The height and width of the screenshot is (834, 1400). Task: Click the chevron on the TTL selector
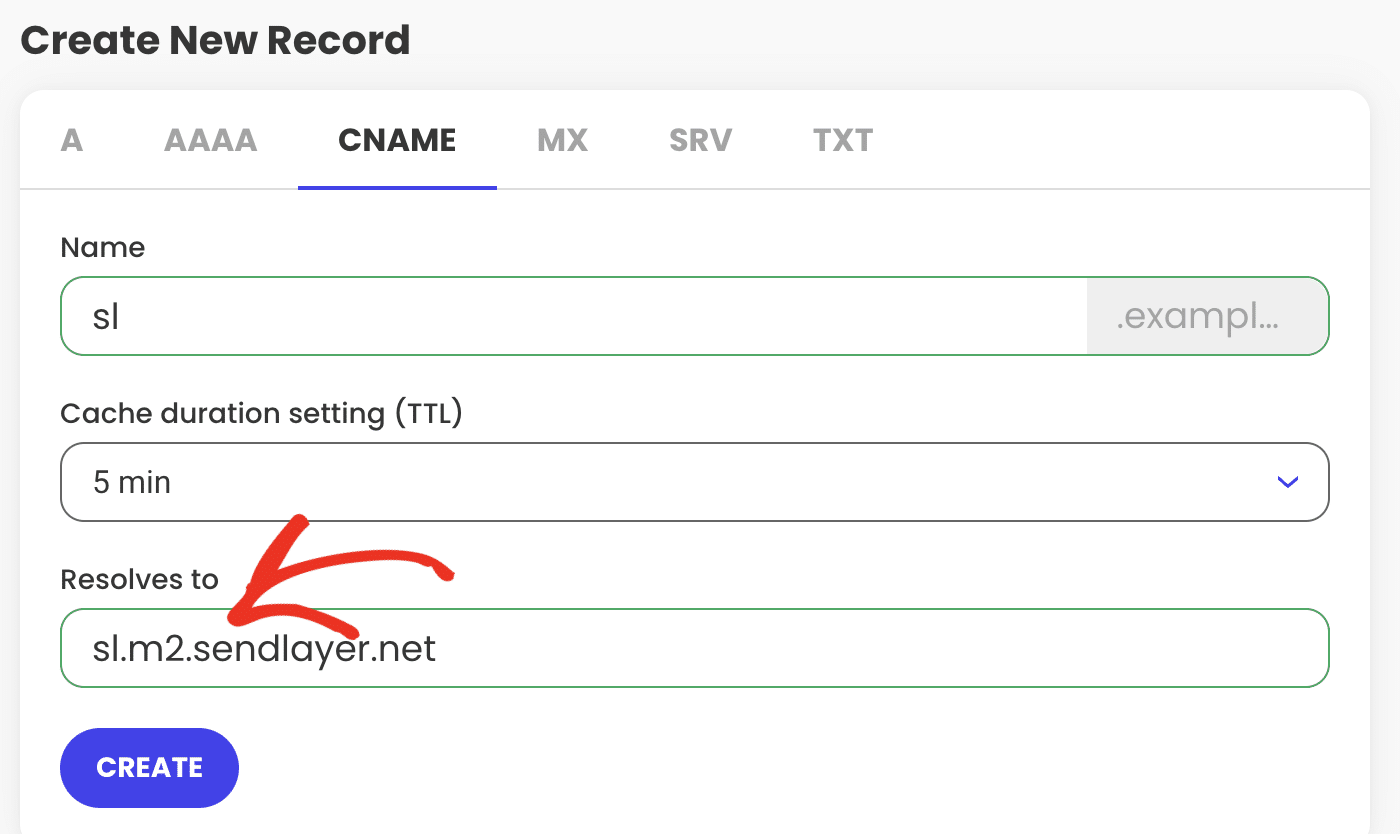[1288, 482]
